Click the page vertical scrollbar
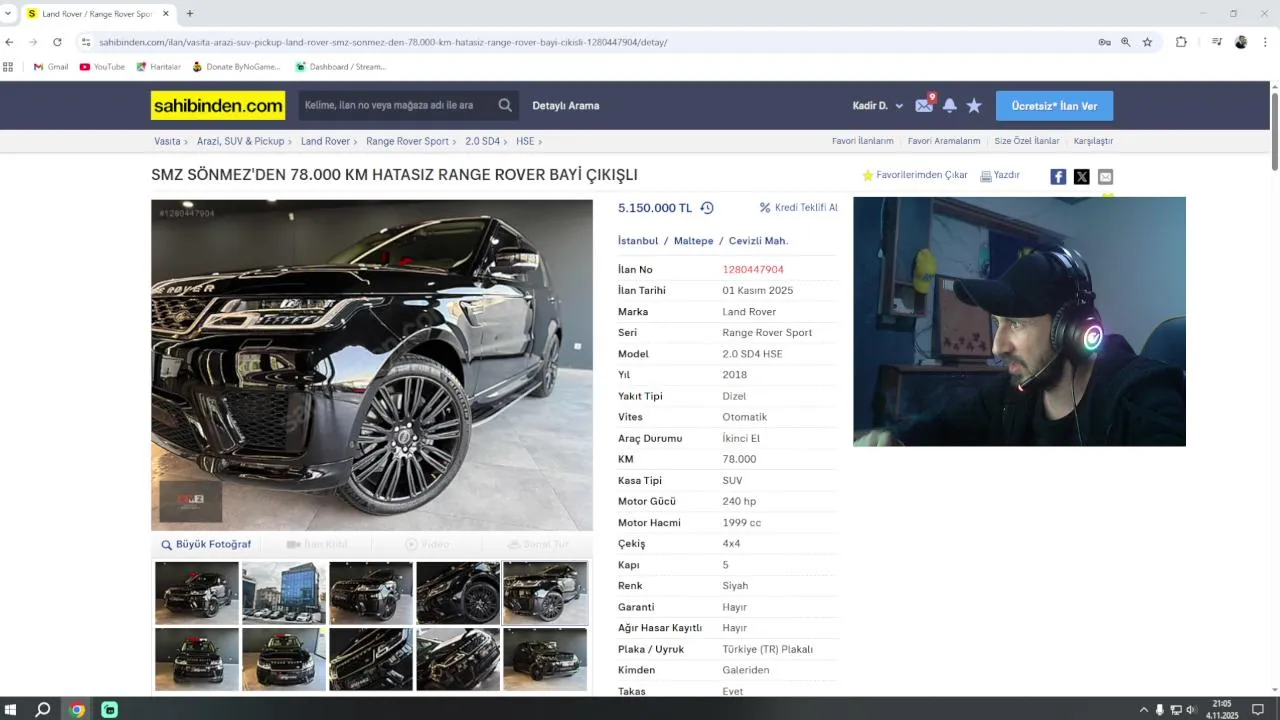 tap(1275, 130)
